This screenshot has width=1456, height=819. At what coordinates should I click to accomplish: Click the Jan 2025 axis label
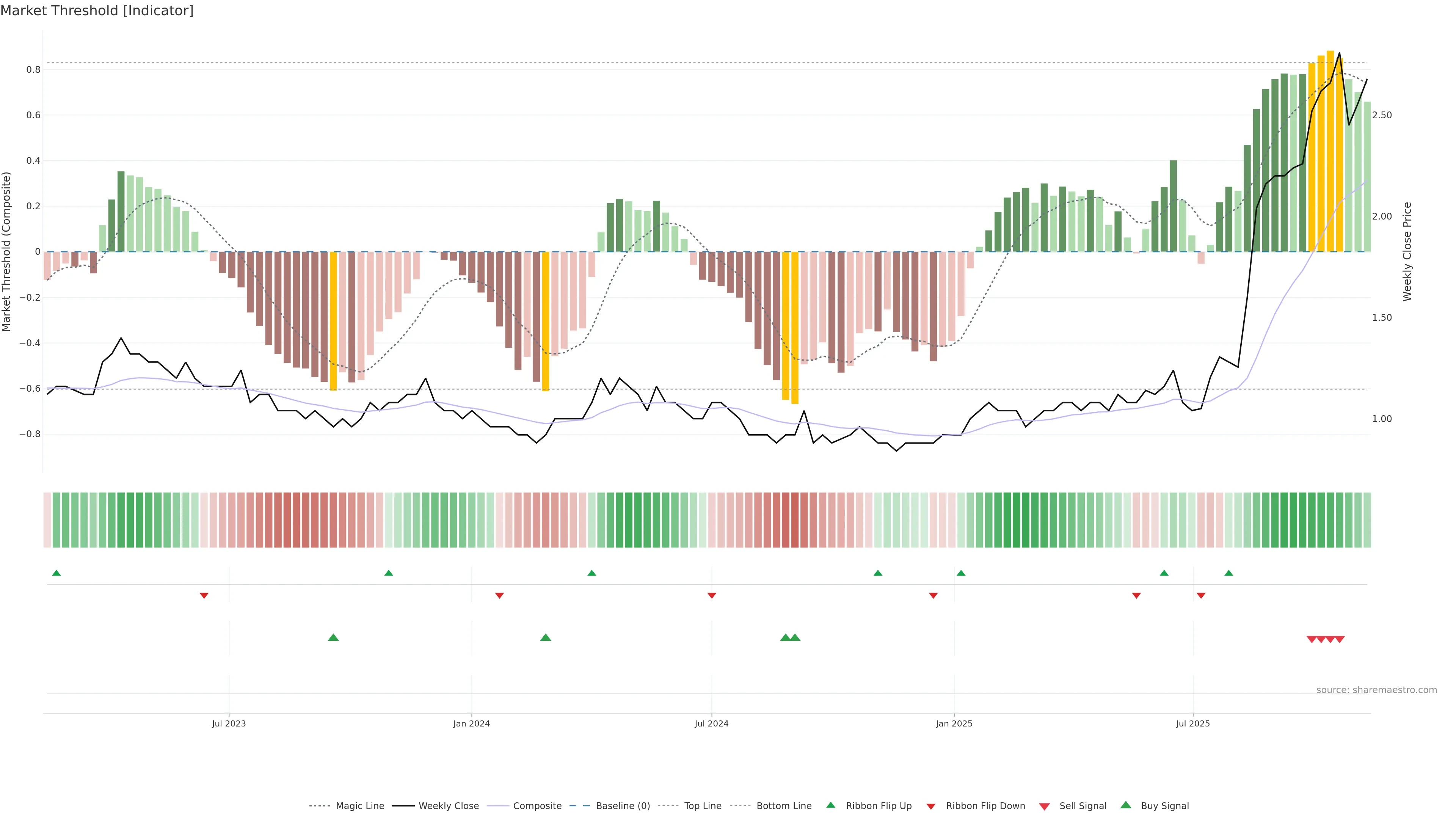pos(954,723)
